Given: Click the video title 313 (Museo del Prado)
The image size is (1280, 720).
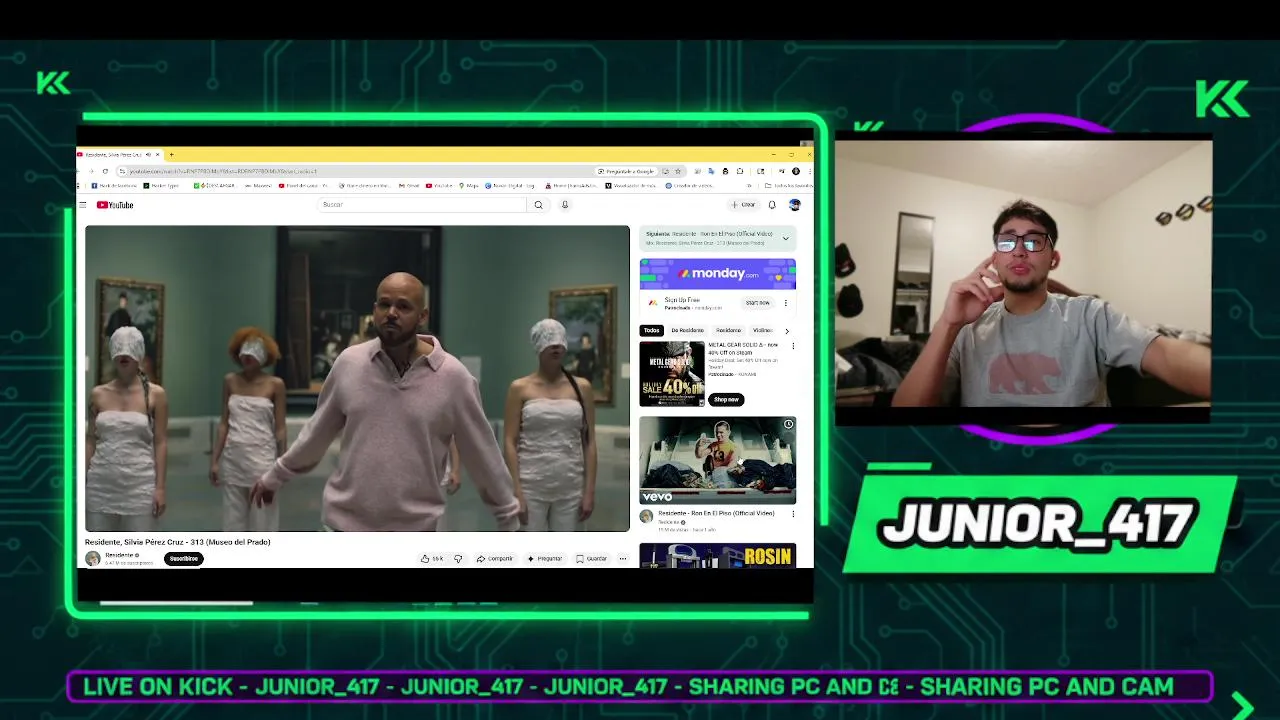Looking at the screenshot, I should pos(178,542).
